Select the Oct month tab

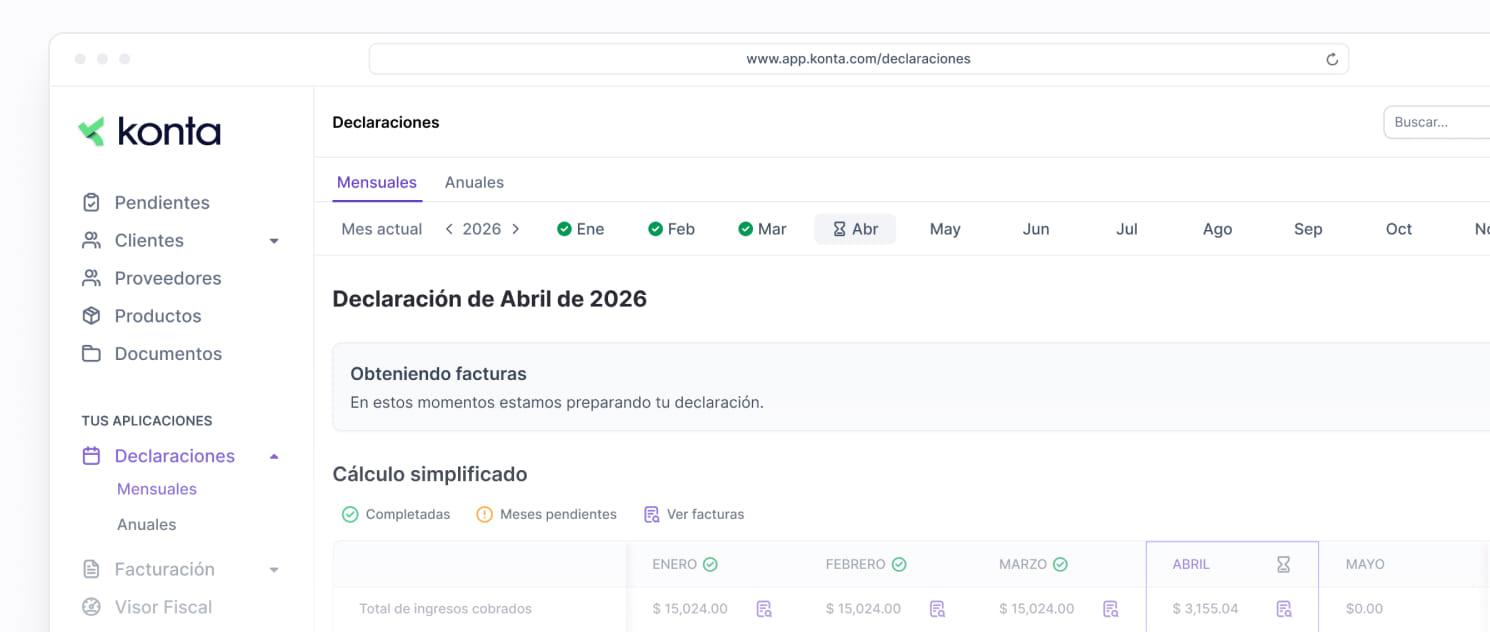click(x=1399, y=229)
